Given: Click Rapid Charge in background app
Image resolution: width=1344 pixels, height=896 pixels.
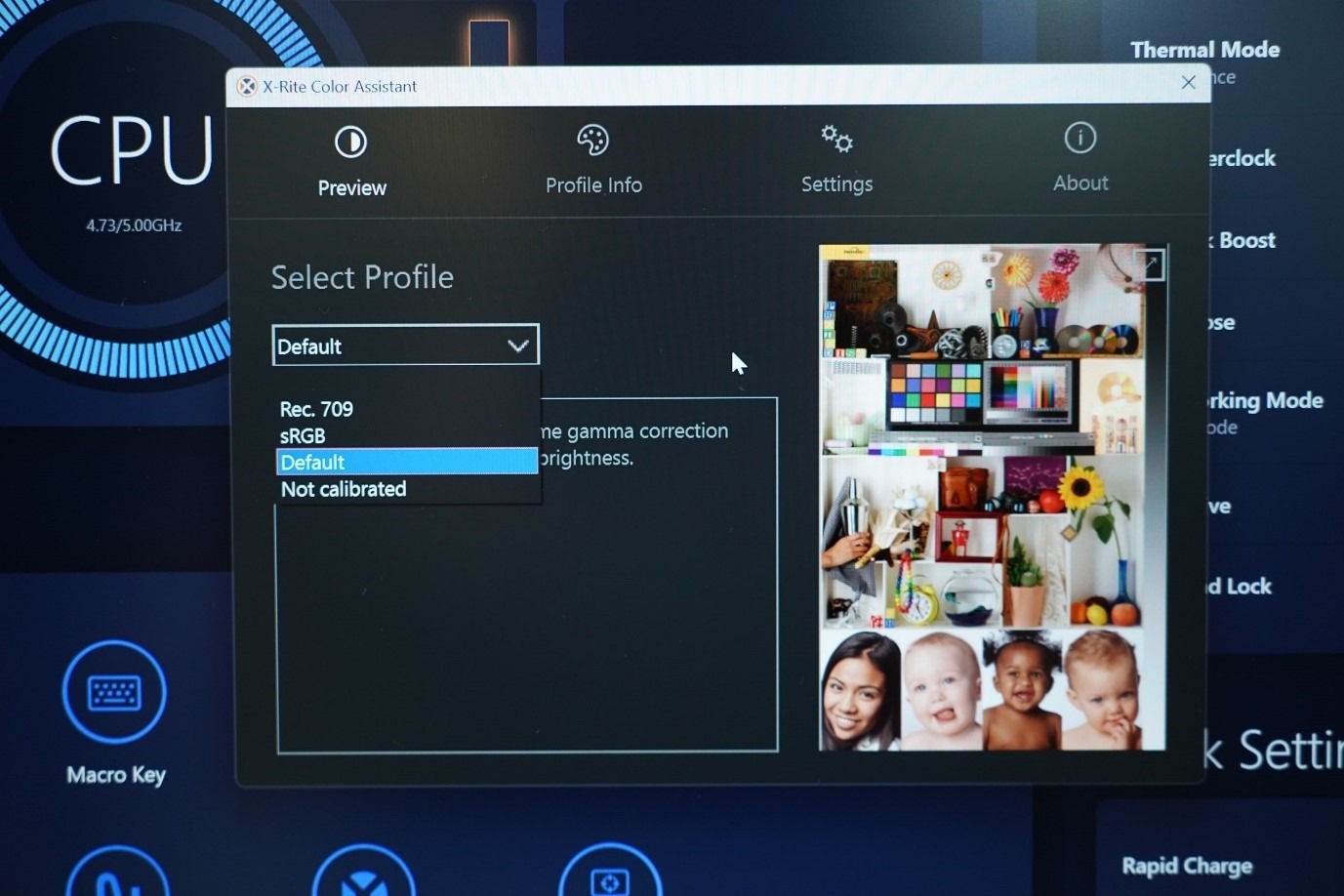Looking at the screenshot, I should coord(1187,866).
